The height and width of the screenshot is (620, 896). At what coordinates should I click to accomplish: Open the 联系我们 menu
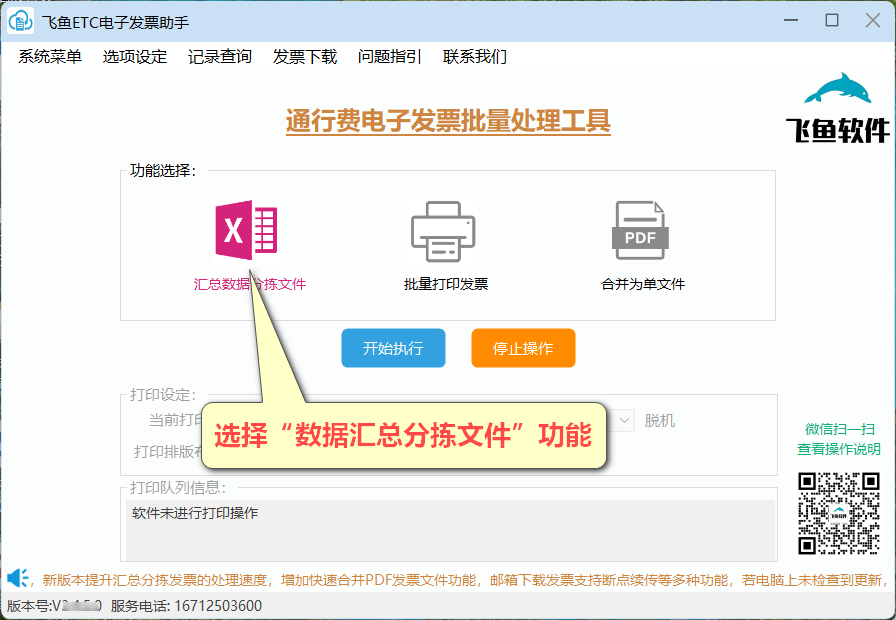(474, 57)
